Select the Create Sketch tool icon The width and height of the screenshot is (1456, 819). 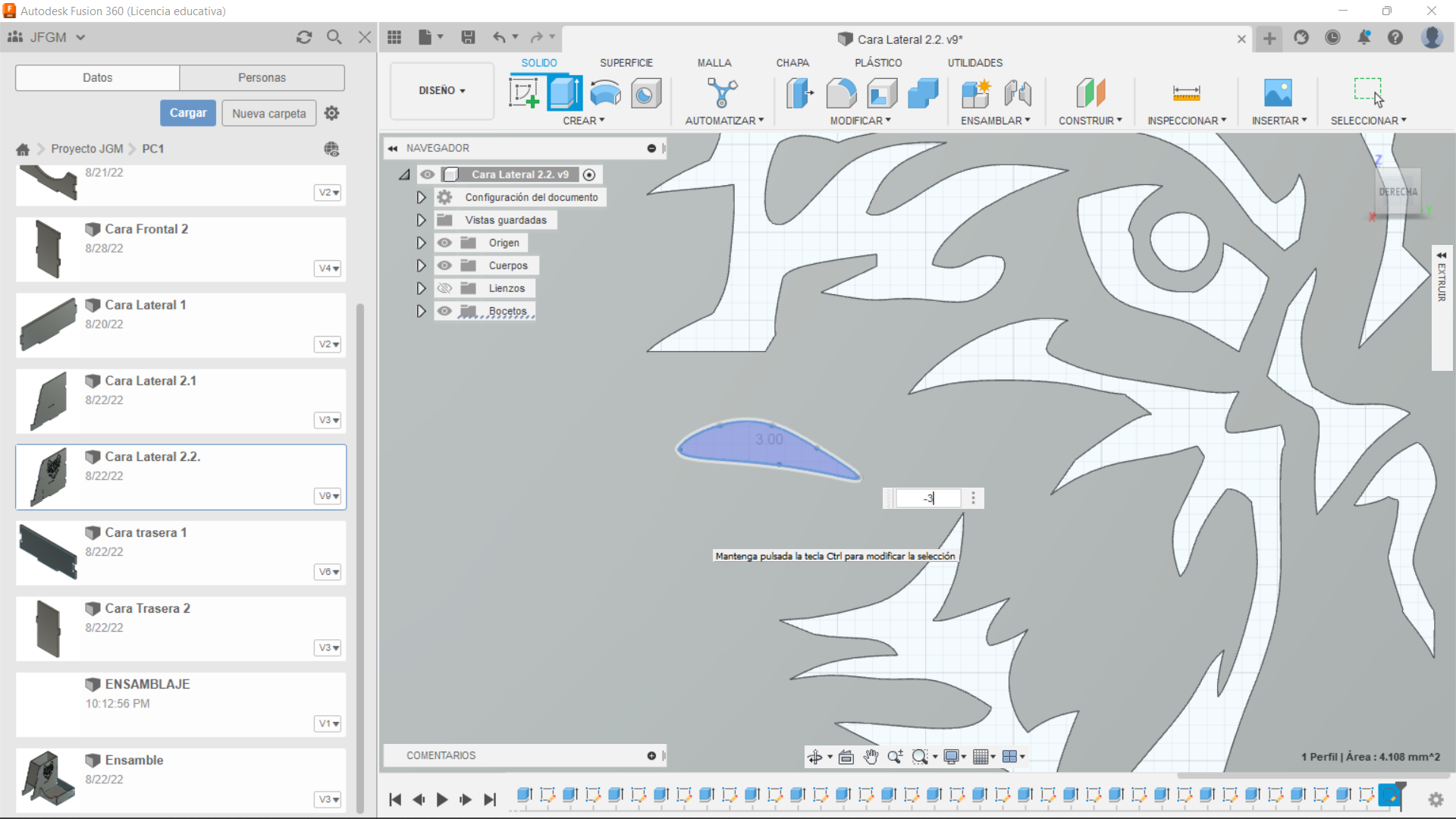523,93
